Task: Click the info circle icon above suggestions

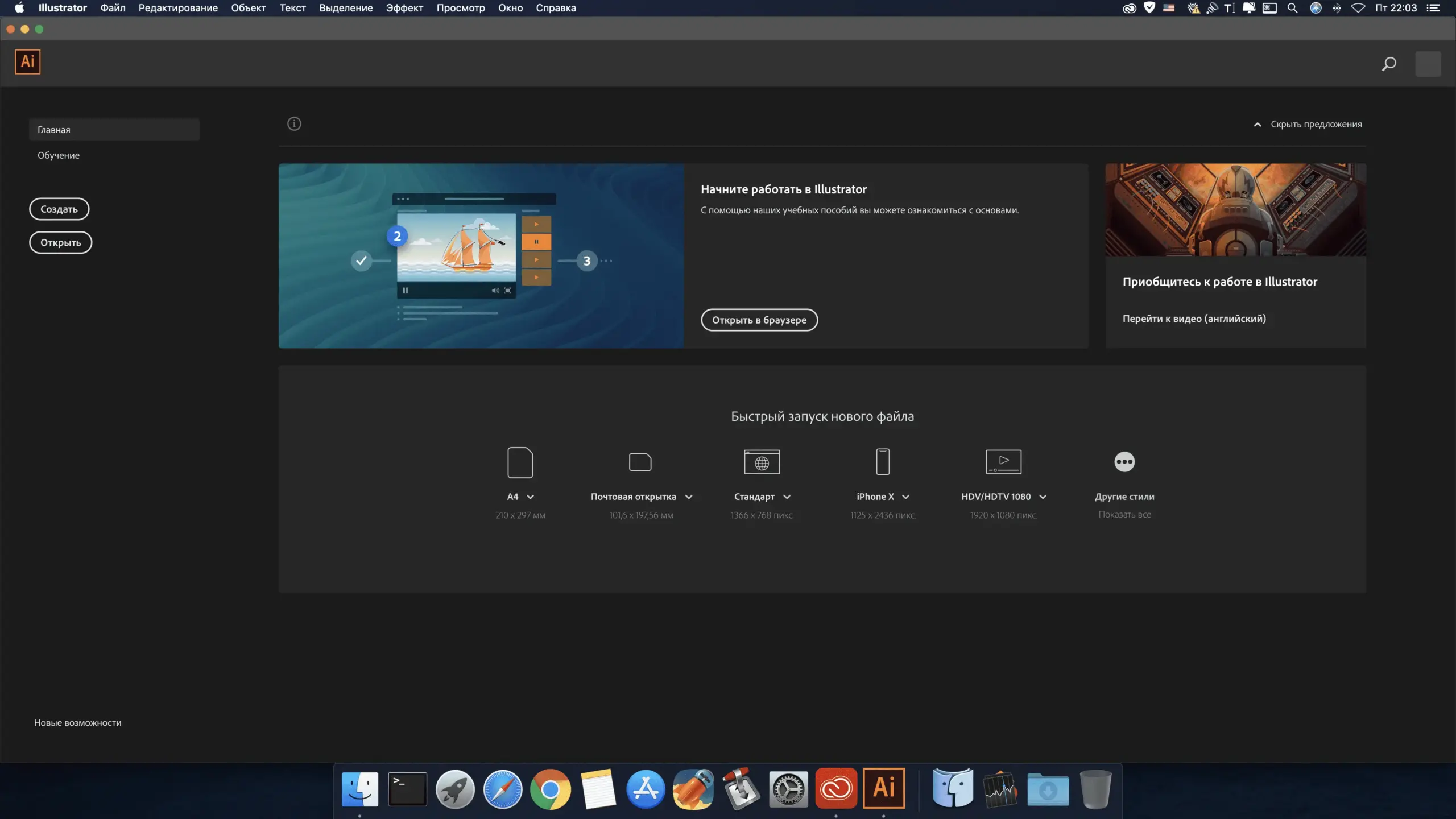Action: pos(294,123)
